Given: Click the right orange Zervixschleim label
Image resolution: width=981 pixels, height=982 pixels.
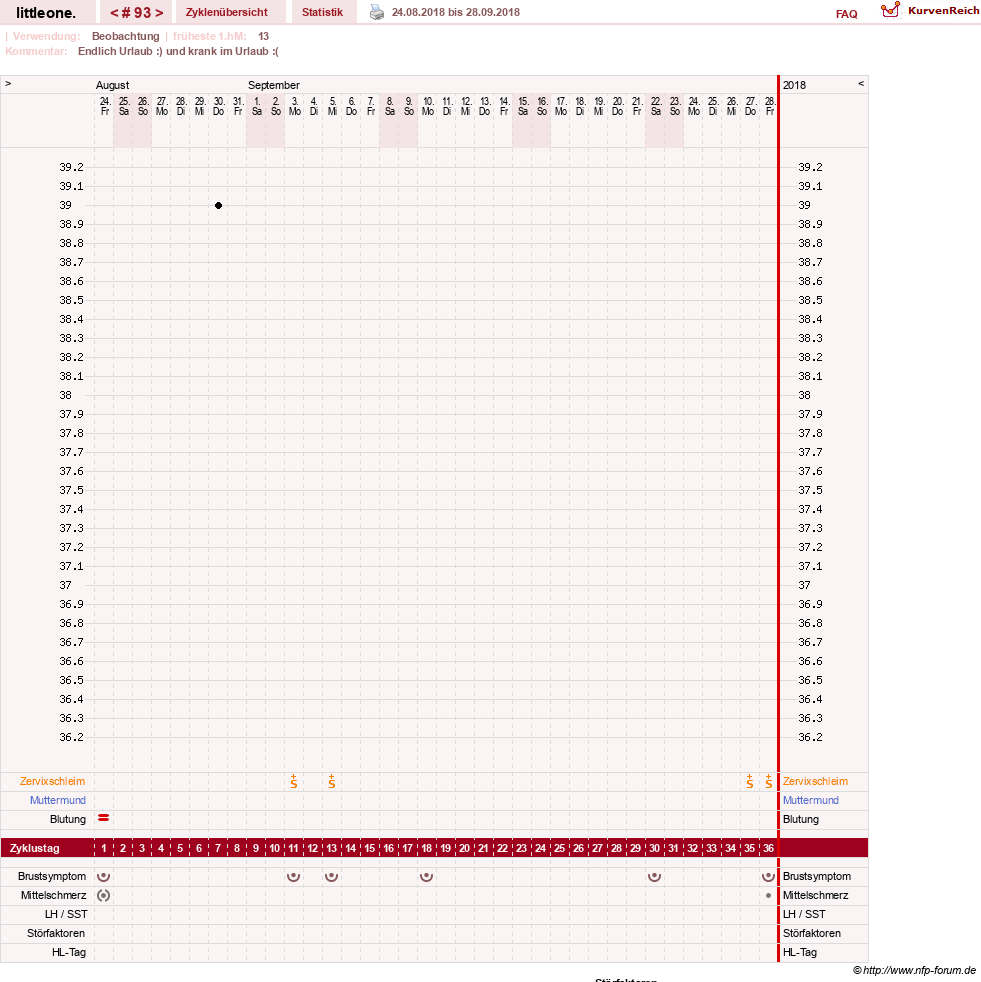Looking at the screenshot, I should [815, 781].
